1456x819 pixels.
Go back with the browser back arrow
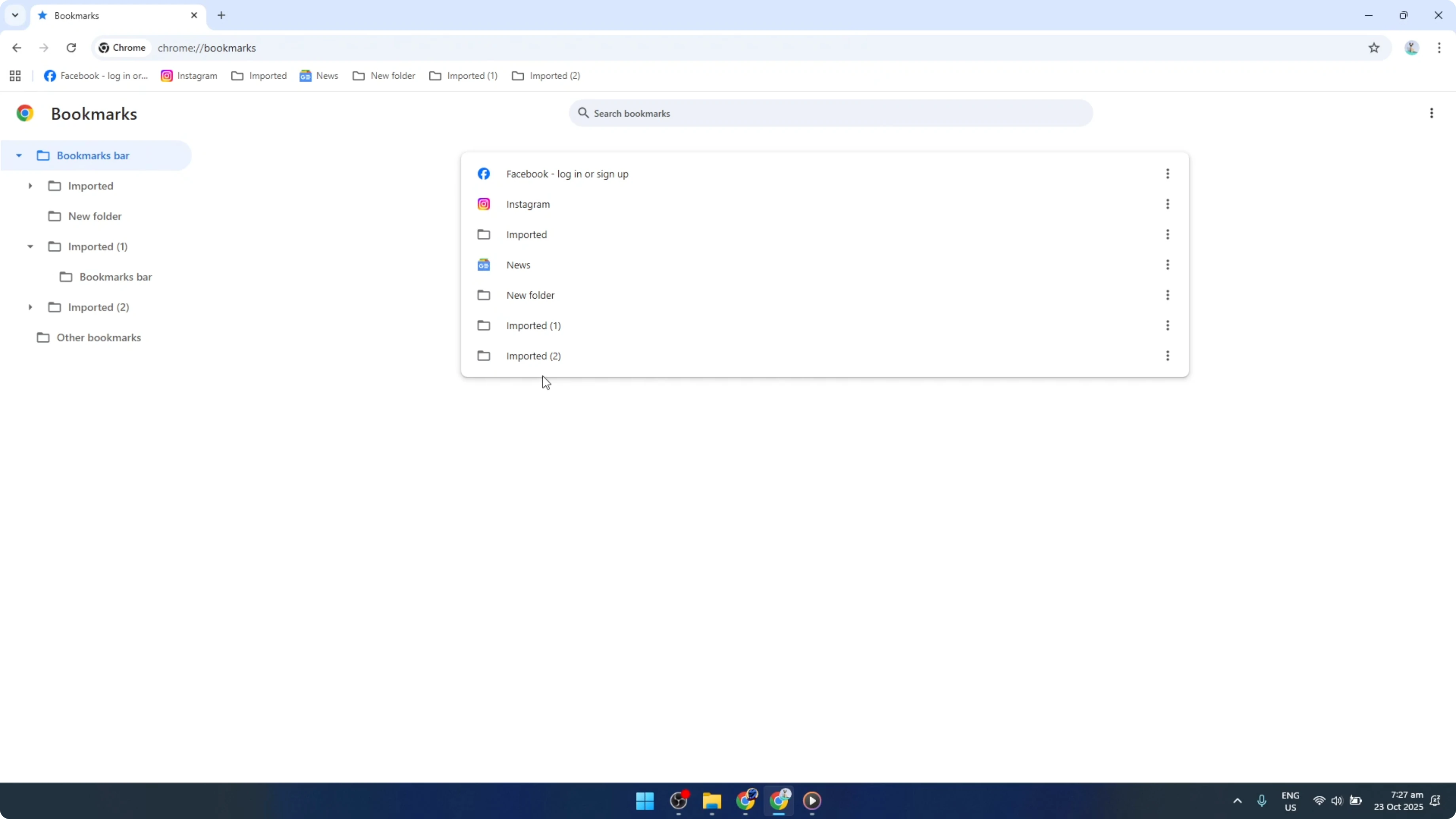point(16,47)
